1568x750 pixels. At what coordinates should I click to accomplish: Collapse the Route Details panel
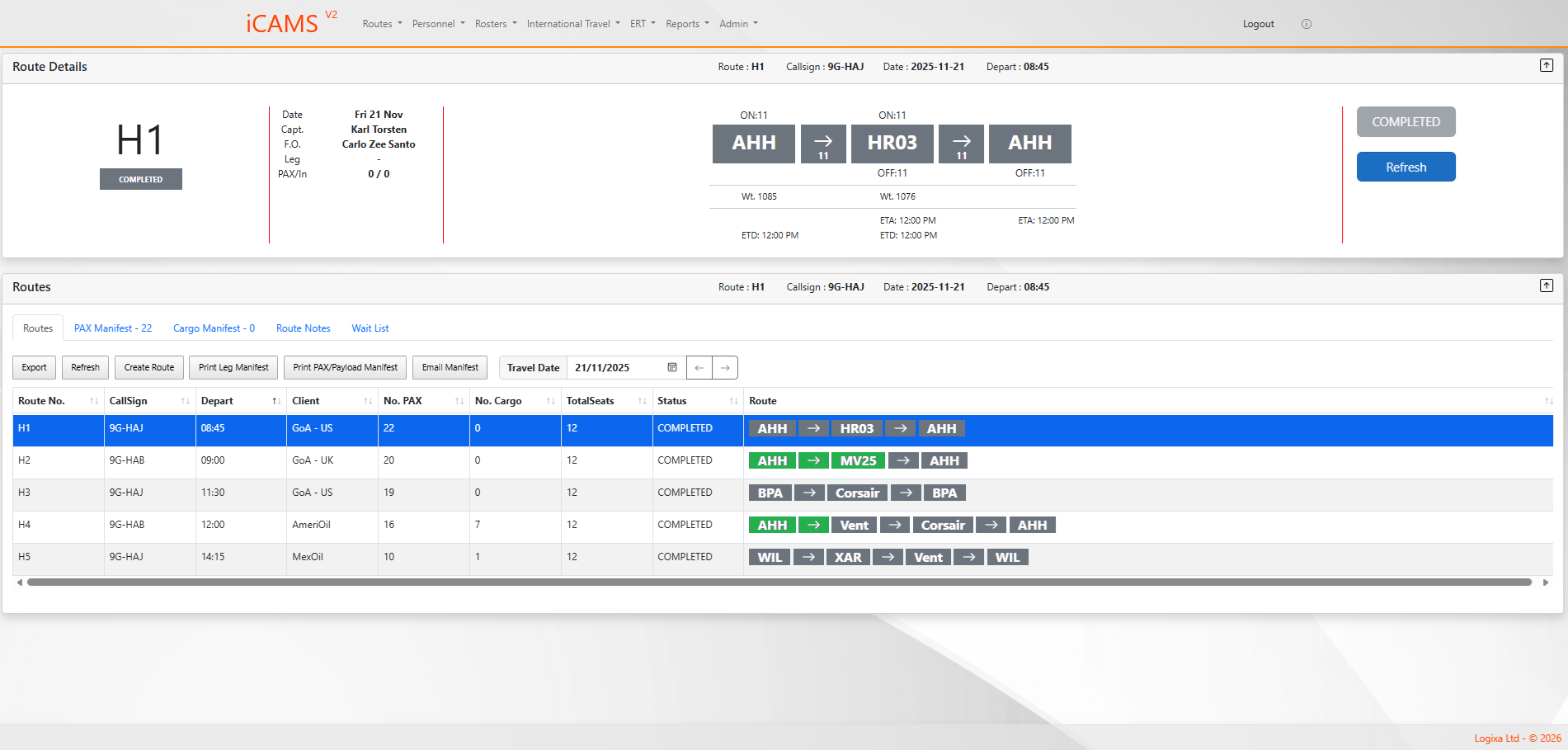tap(1546, 65)
